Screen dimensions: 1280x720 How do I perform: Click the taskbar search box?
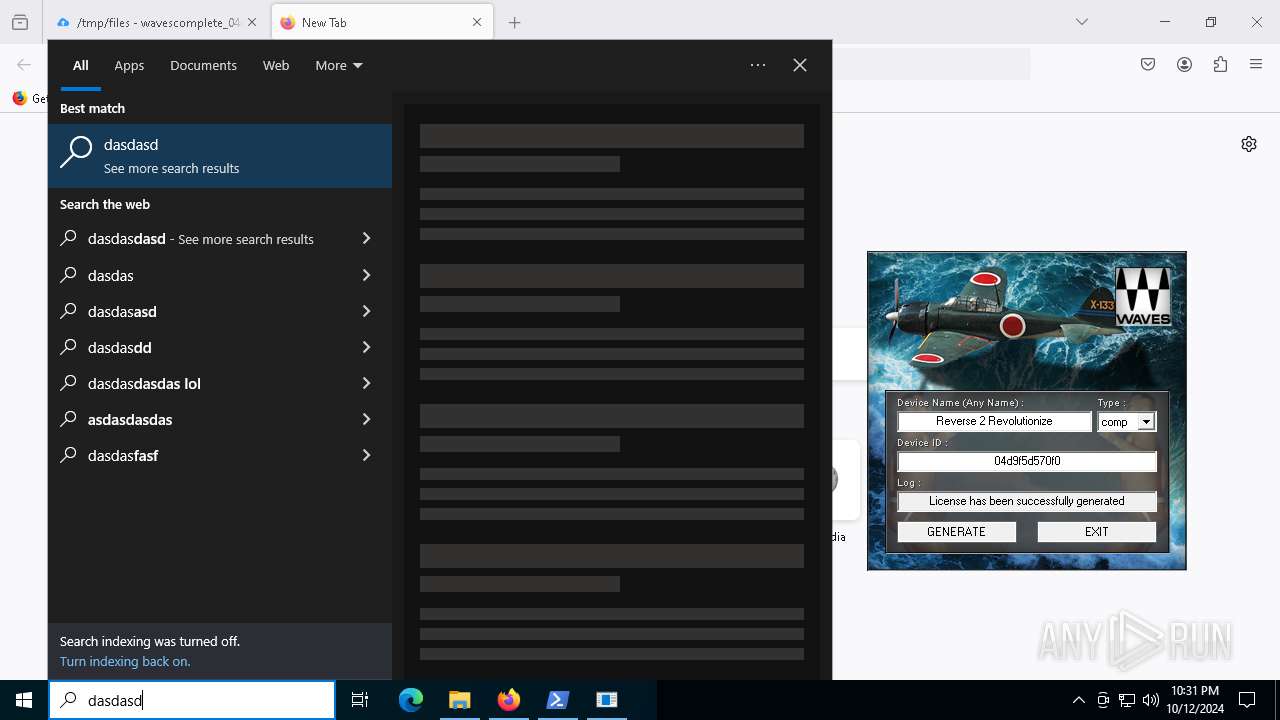pyautogui.click(x=192, y=700)
